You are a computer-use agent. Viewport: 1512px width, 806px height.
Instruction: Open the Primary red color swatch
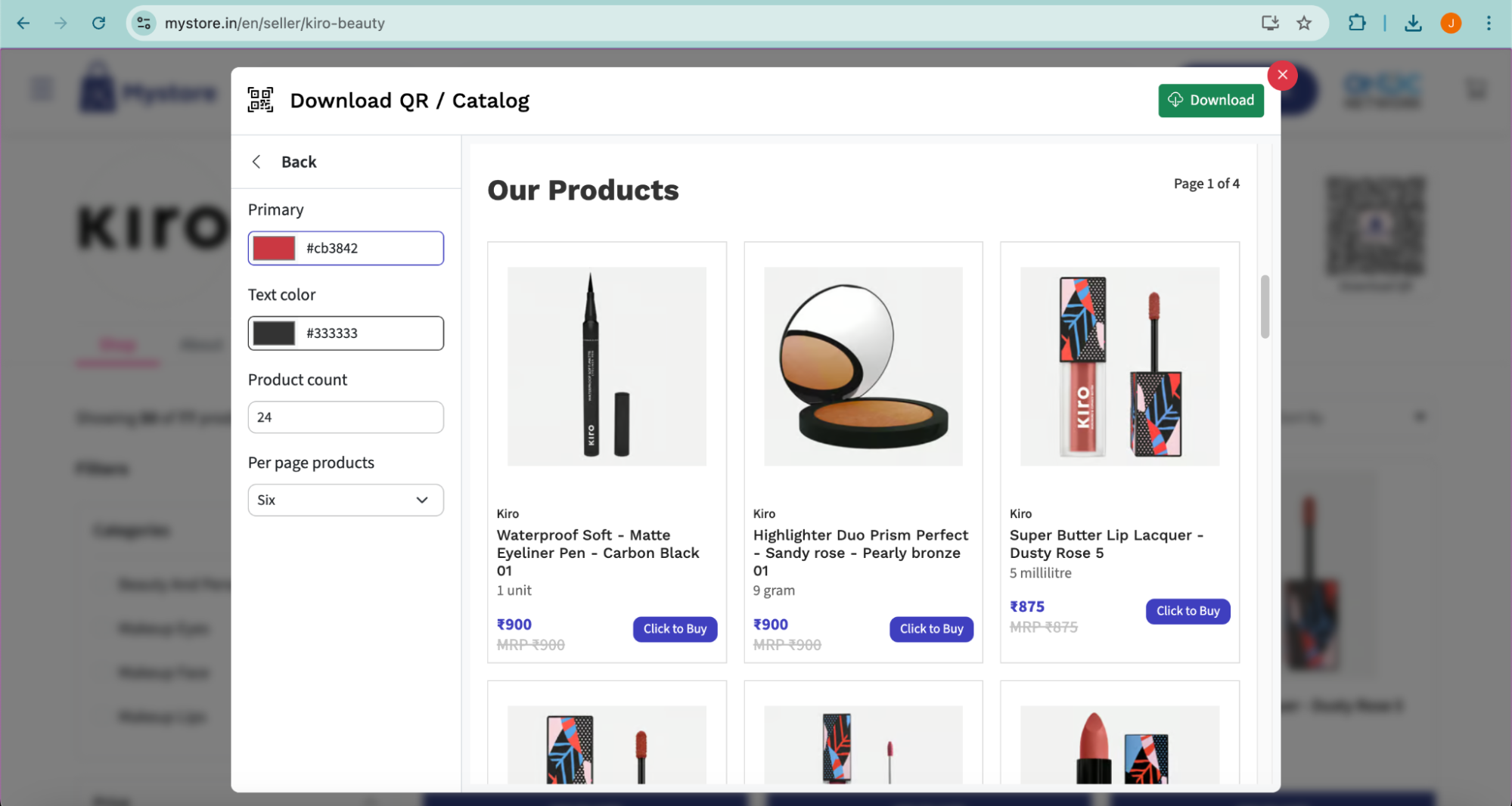[274, 248]
